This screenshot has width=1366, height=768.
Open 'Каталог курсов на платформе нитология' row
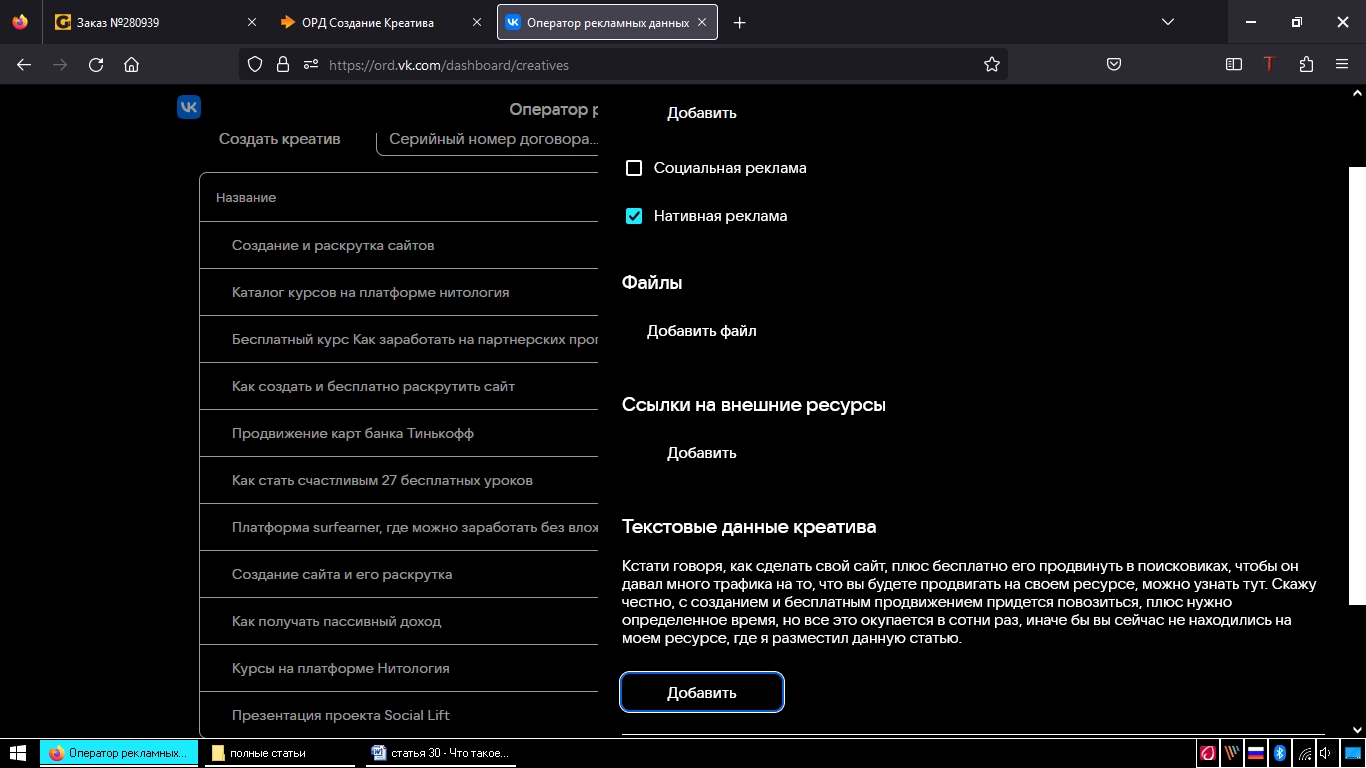click(x=399, y=292)
